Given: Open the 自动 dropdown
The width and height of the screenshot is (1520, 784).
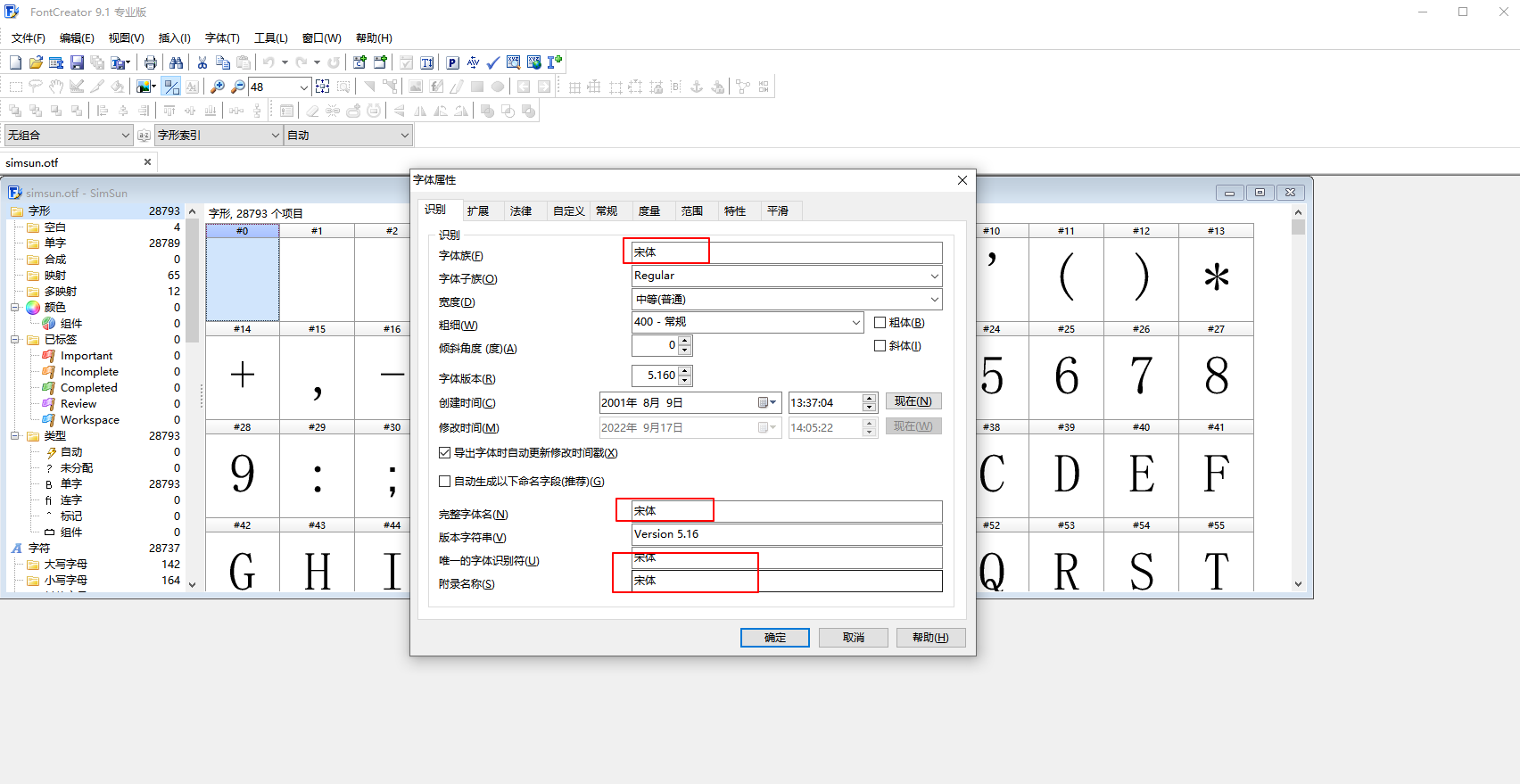Looking at the screenshot, I should tap(348, 136).
